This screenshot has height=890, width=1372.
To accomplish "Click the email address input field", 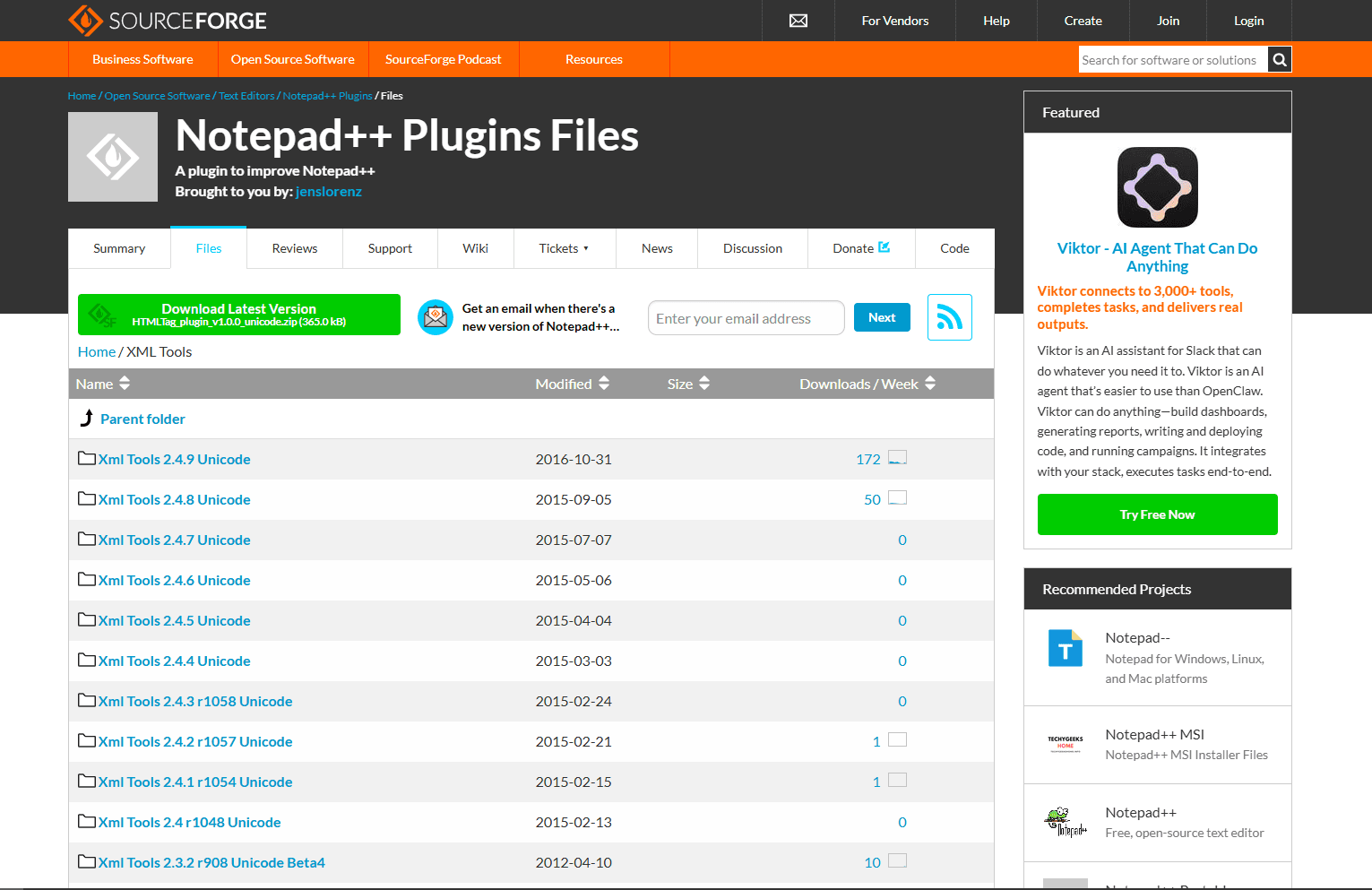I will 746,318.
